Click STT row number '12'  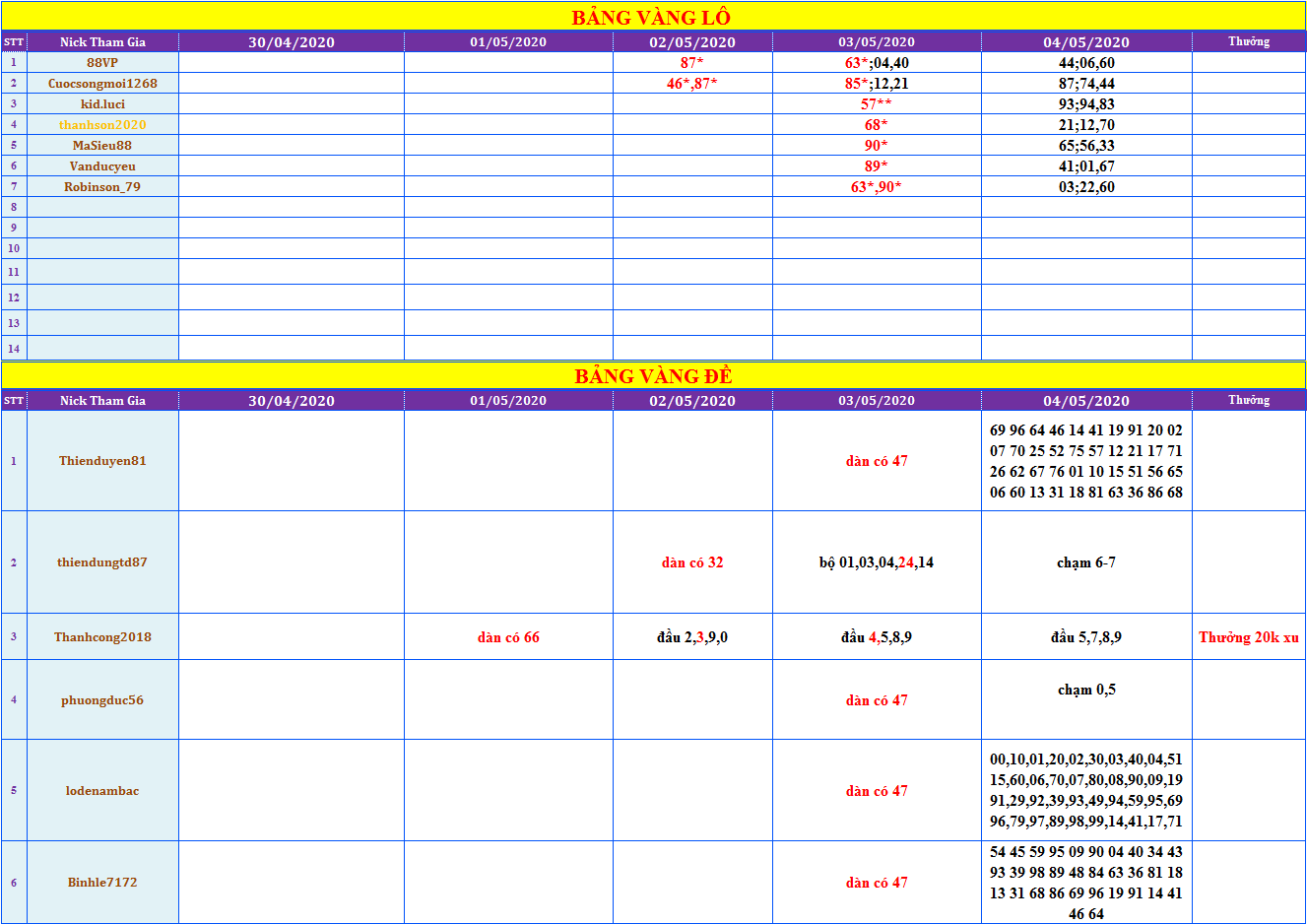point(14,297)
